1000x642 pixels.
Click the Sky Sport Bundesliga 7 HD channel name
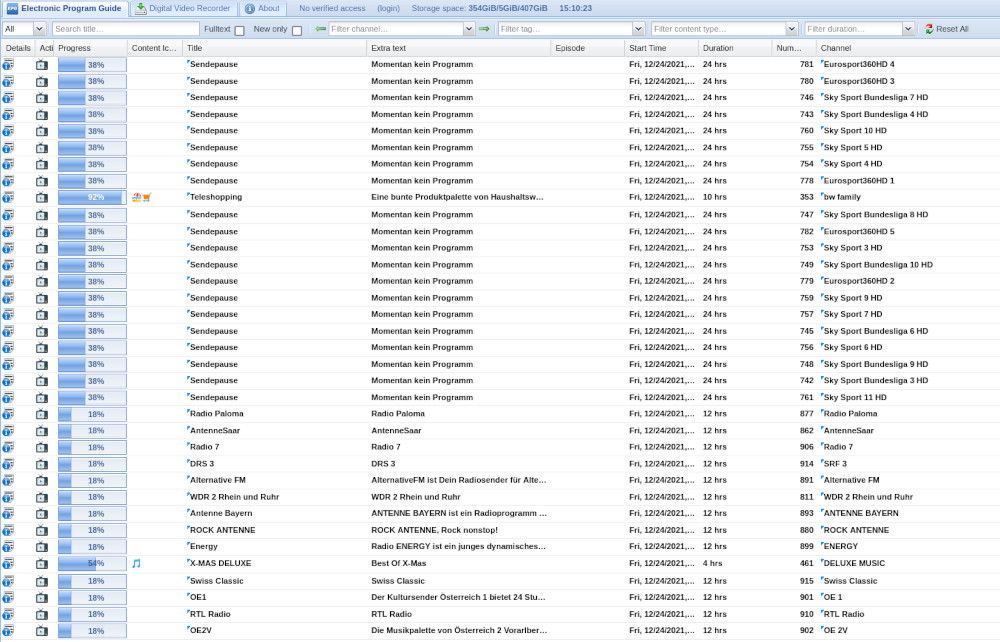876,98
